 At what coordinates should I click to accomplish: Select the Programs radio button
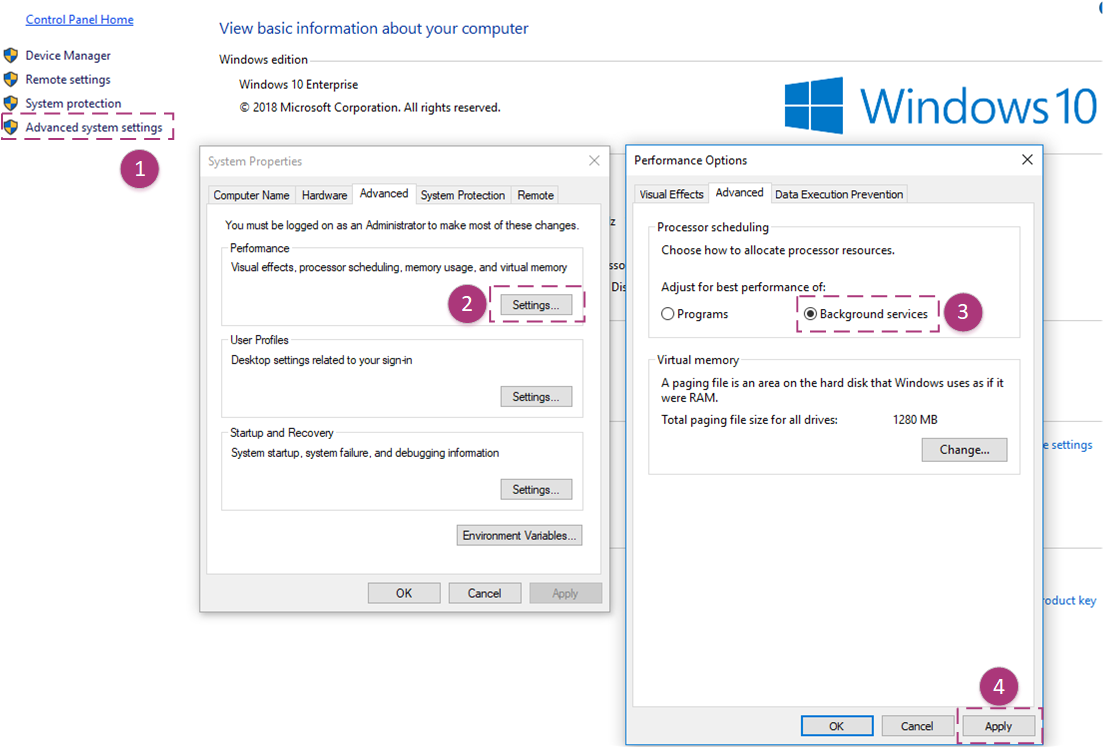[x=668, y=314]
